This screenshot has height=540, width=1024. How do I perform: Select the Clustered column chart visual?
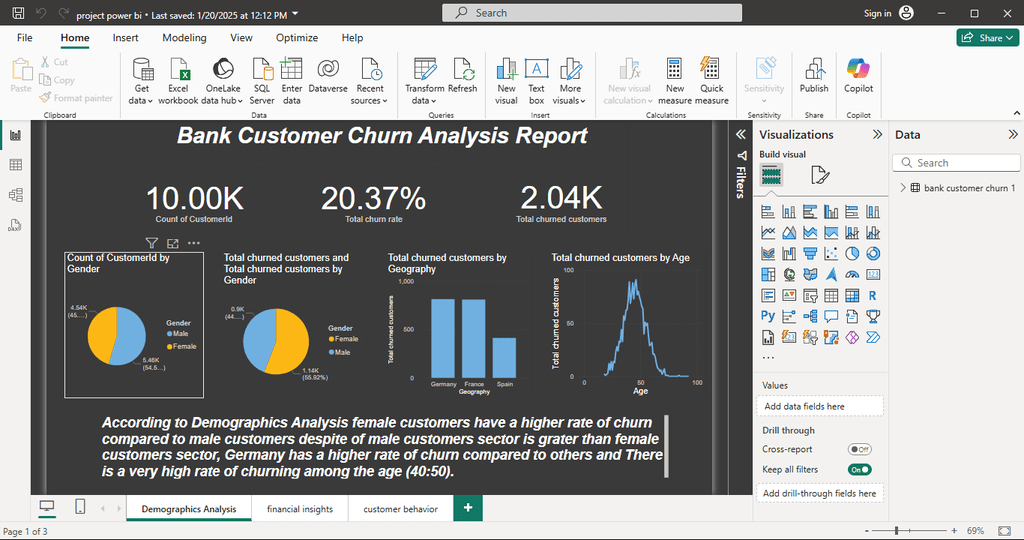[x=831, y=212]
